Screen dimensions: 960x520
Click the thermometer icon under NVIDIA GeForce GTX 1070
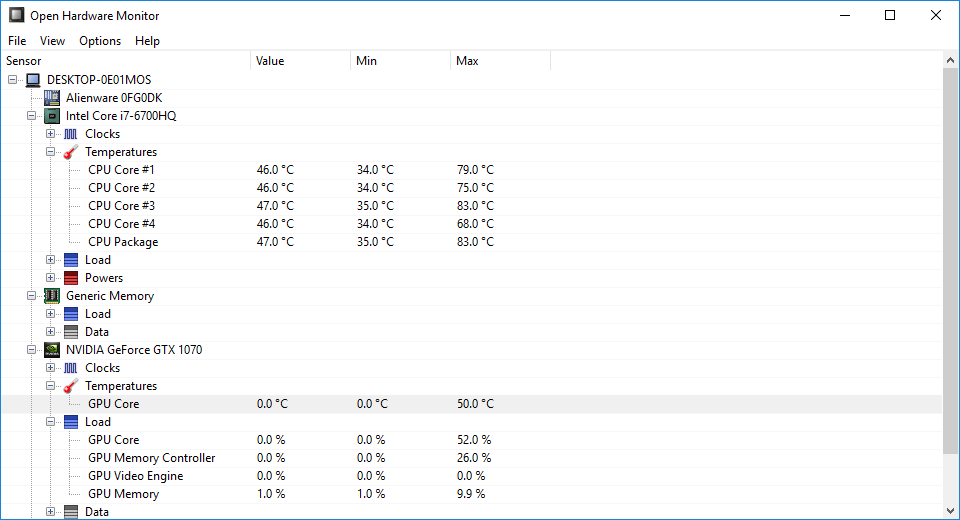click(71, 386)
